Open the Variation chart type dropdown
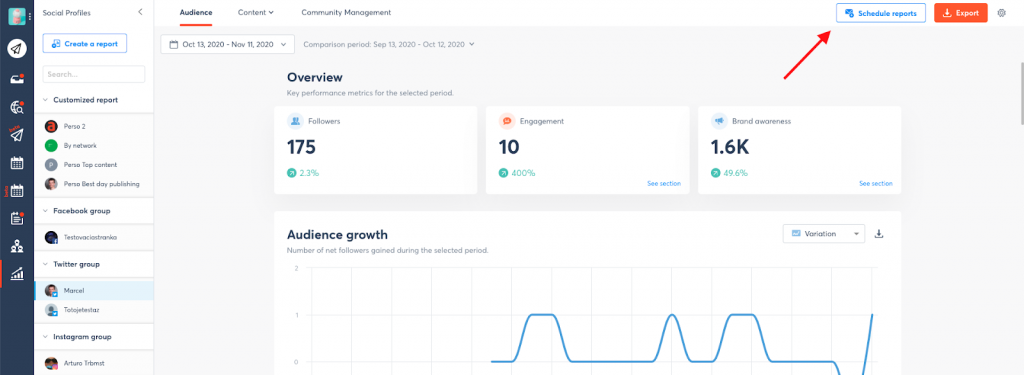The height and width of the screenshot is (375, 1024). [x=824, y=234]
